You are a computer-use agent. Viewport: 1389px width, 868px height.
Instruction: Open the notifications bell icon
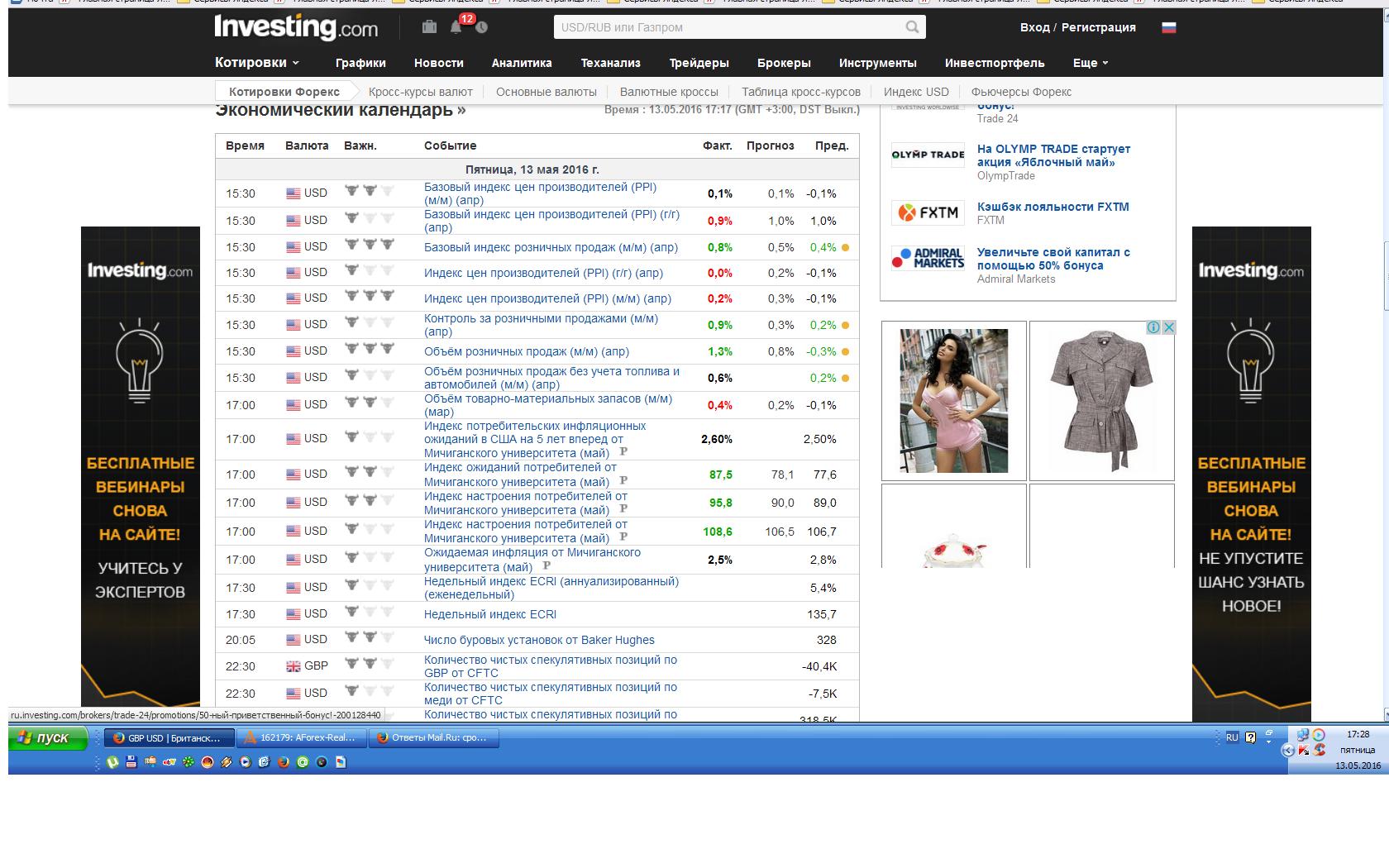pyautogui.click(x=456, y=27)
